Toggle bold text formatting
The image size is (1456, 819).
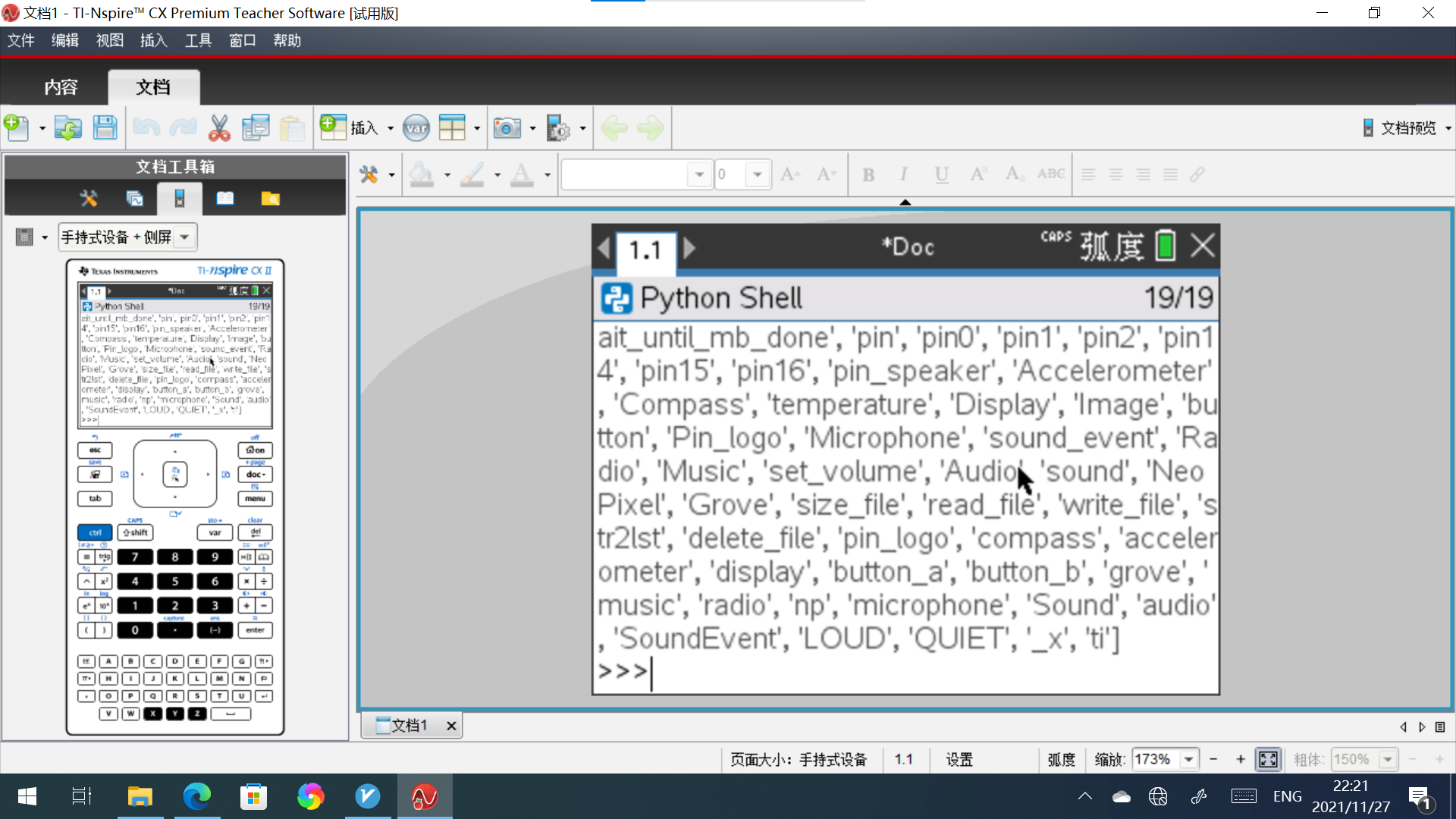[869, 174]
